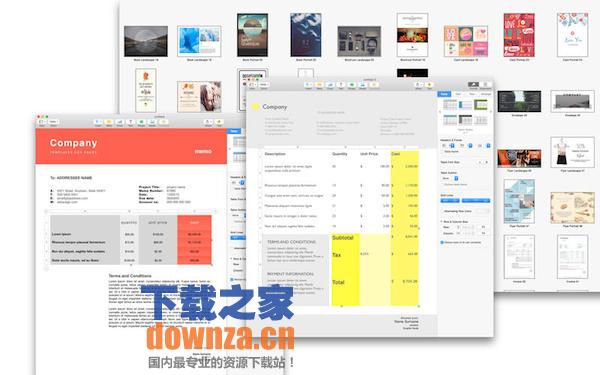Click Column size field in inspector
The image size is (600, 375).
tap(484, 233)
